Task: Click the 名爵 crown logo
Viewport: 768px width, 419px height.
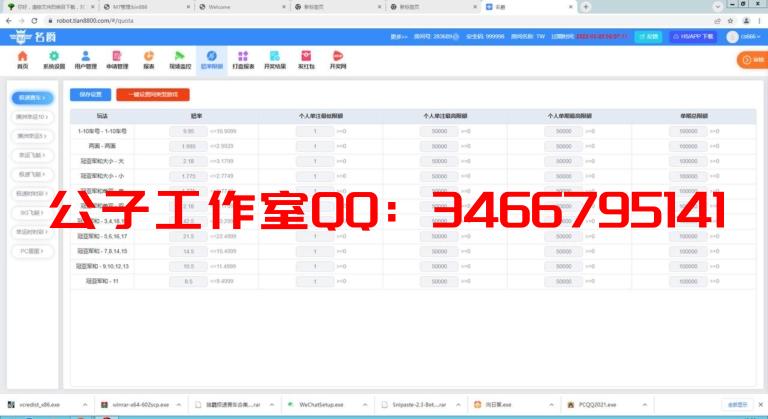Action: (33, 37)
